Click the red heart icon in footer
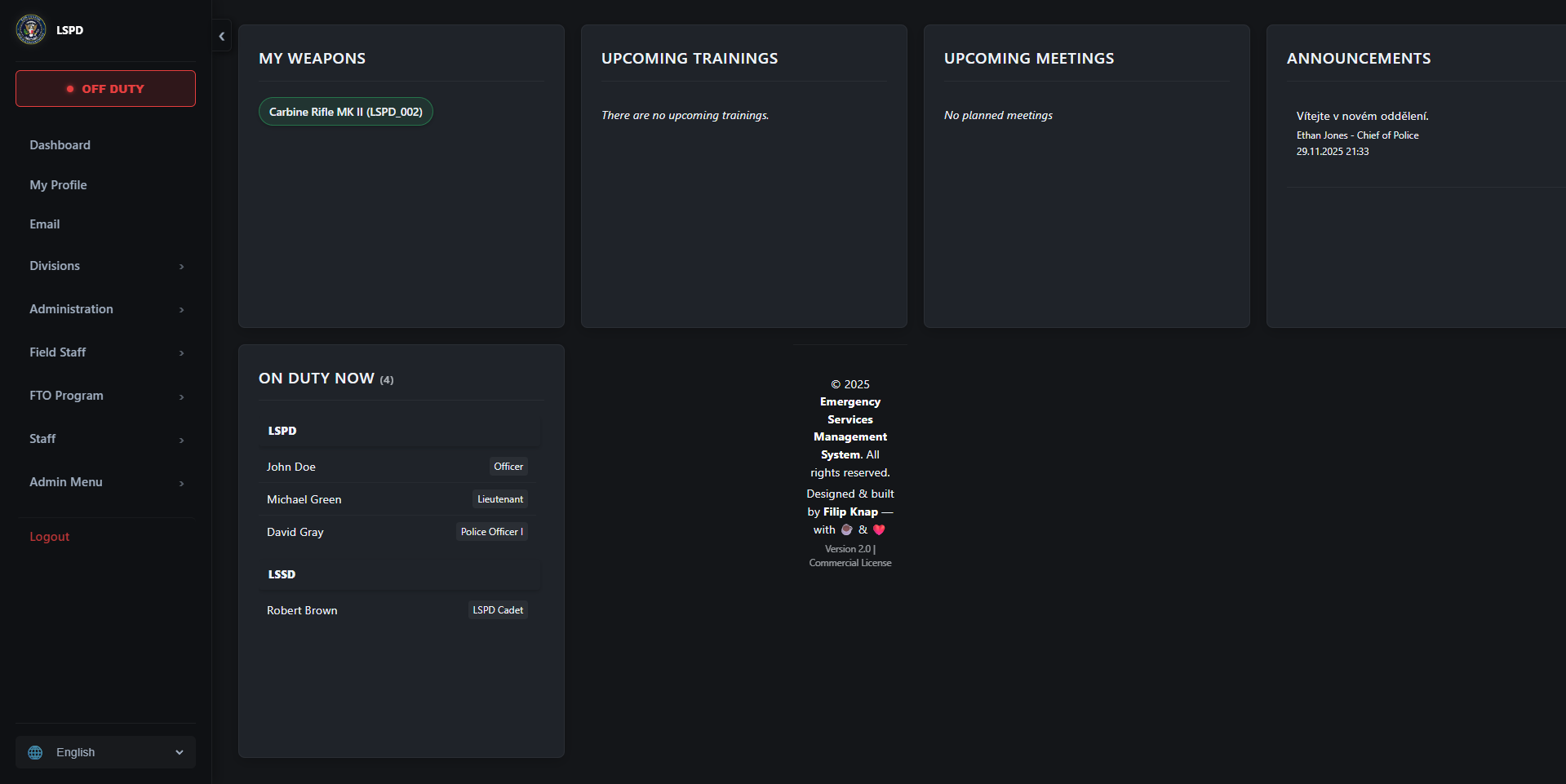This screenshot has width=1566, height=784. pos(879,530)
